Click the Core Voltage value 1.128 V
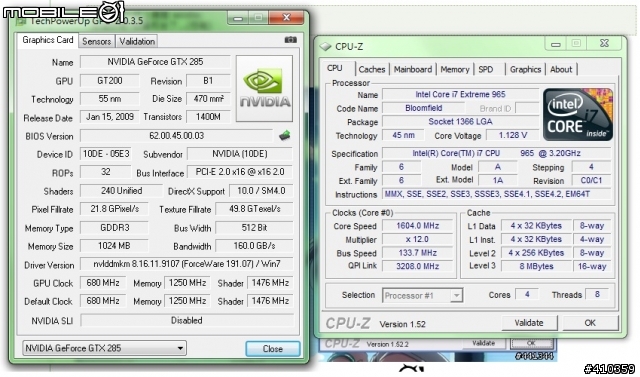 coord(513,135)
